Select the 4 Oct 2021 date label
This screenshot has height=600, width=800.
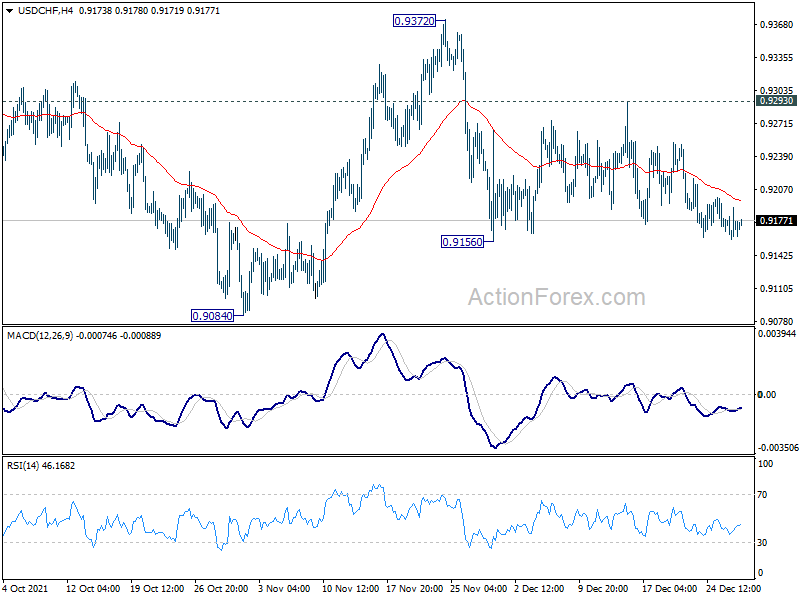[25, 588]
